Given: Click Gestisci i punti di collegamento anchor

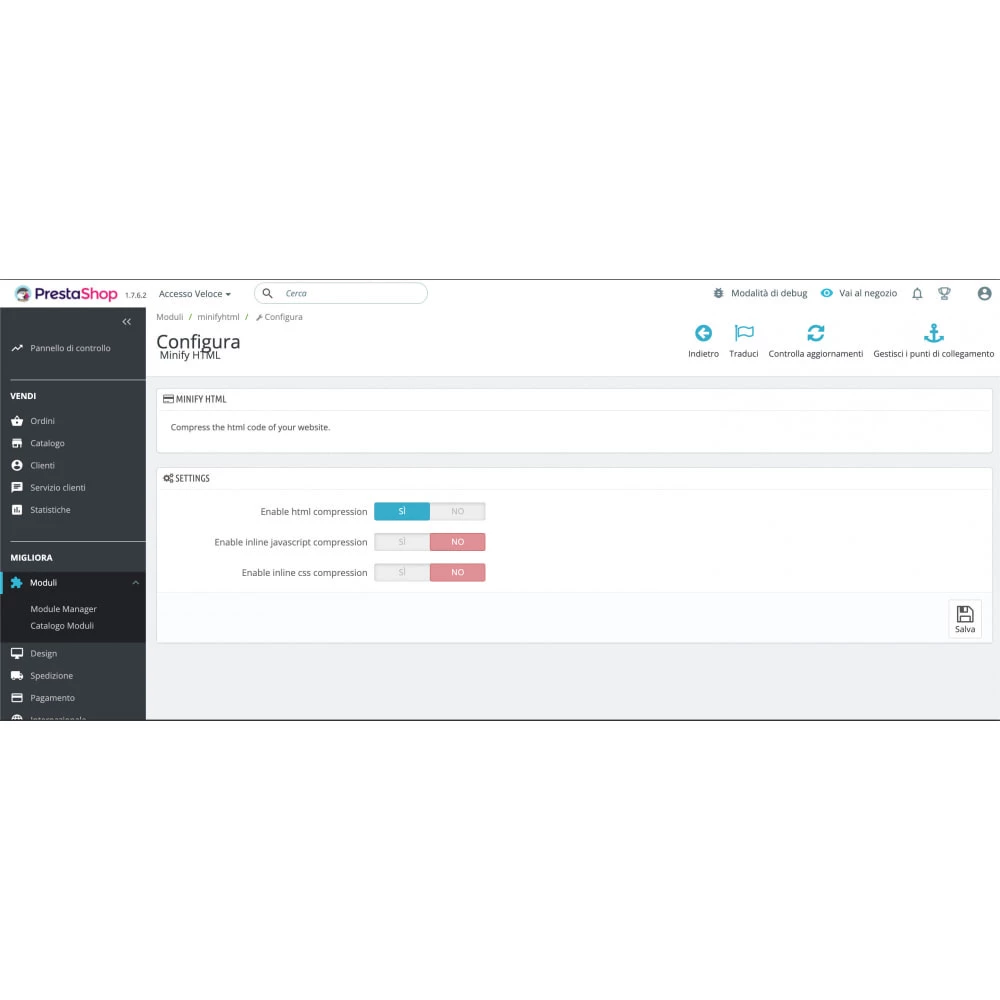Looking at the screenshot, I should (x=933, y=341).
